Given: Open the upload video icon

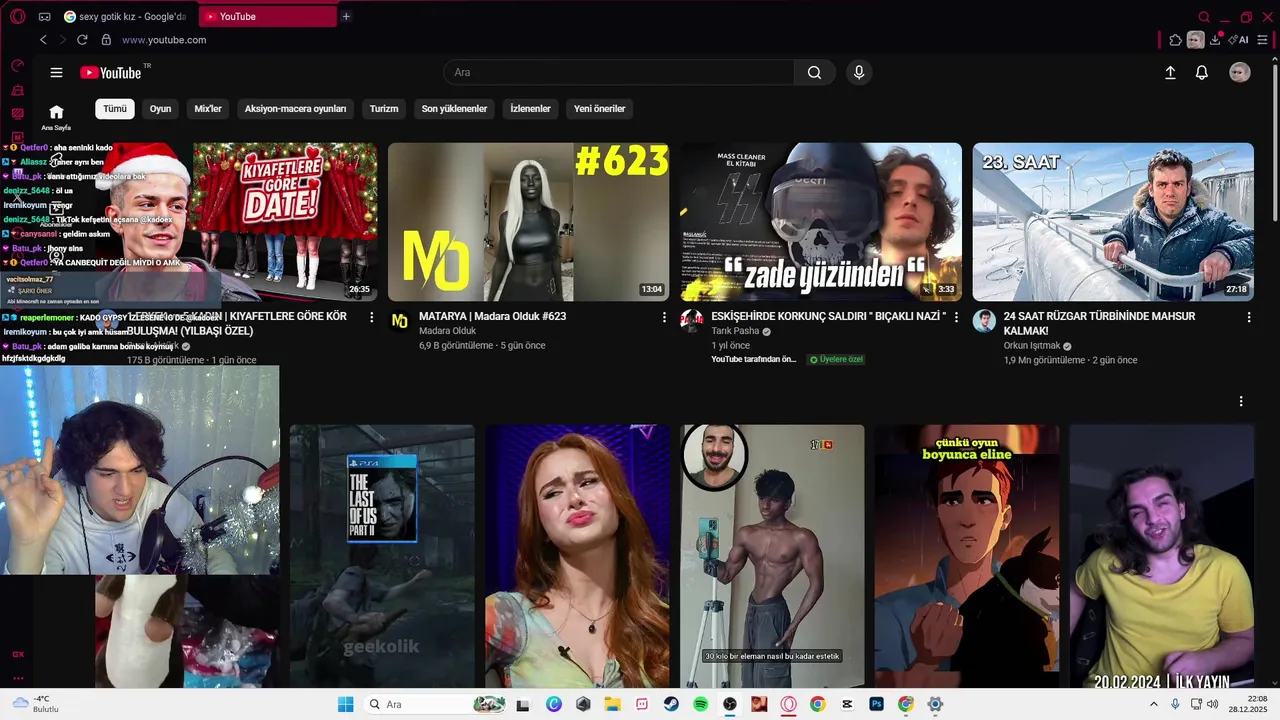Looking at the screenshot, I should (x=1170, y=72).
